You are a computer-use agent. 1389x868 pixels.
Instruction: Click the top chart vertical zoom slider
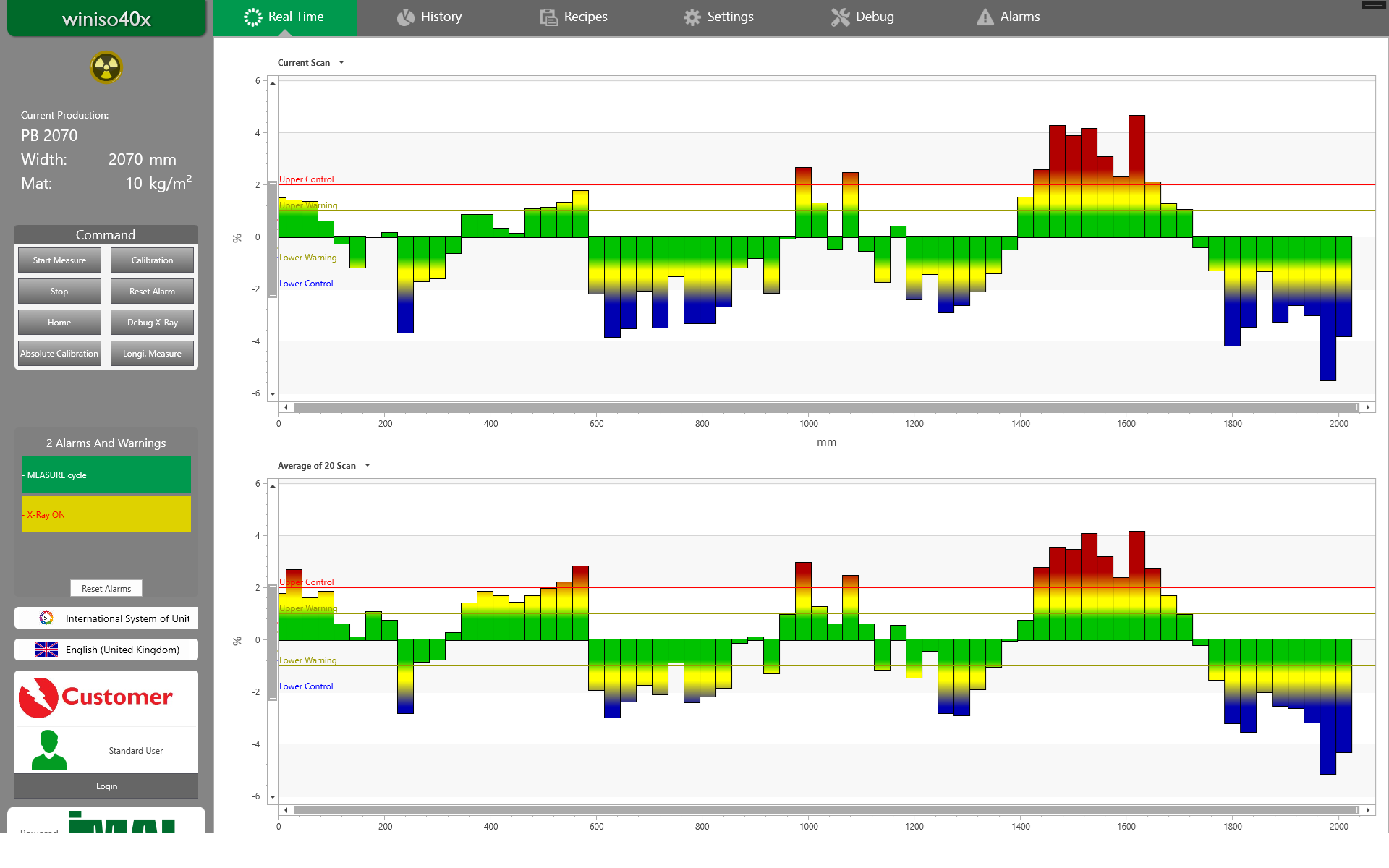coord(273,239)
